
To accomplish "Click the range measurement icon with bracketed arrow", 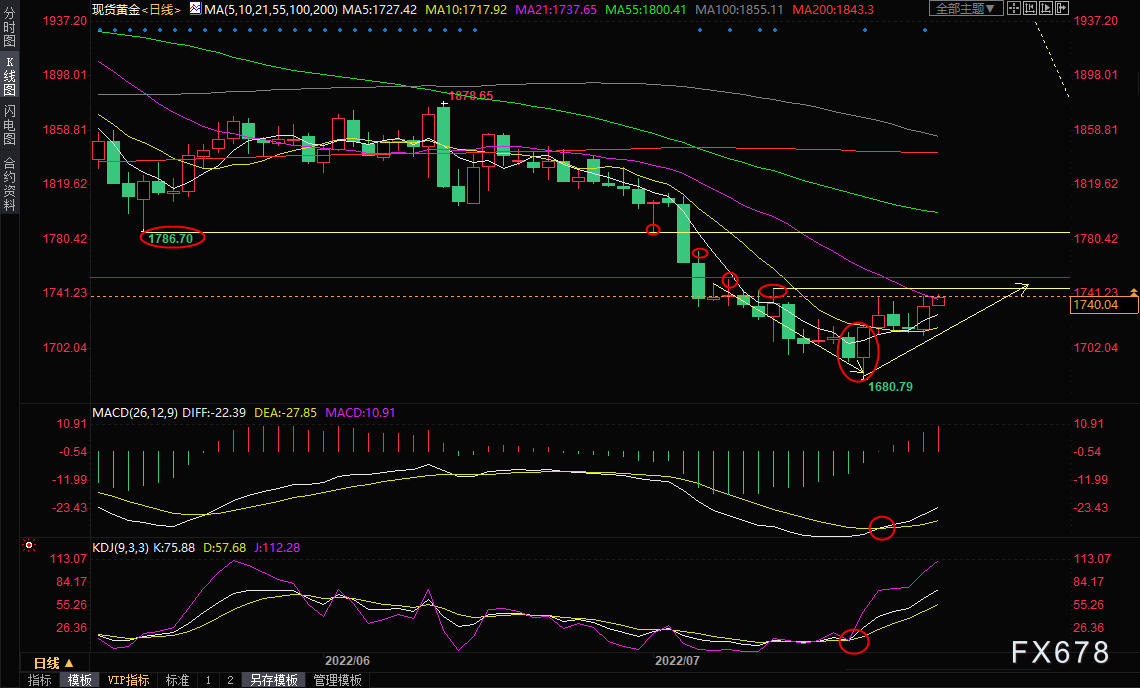I will click(x=1030, y=9).
